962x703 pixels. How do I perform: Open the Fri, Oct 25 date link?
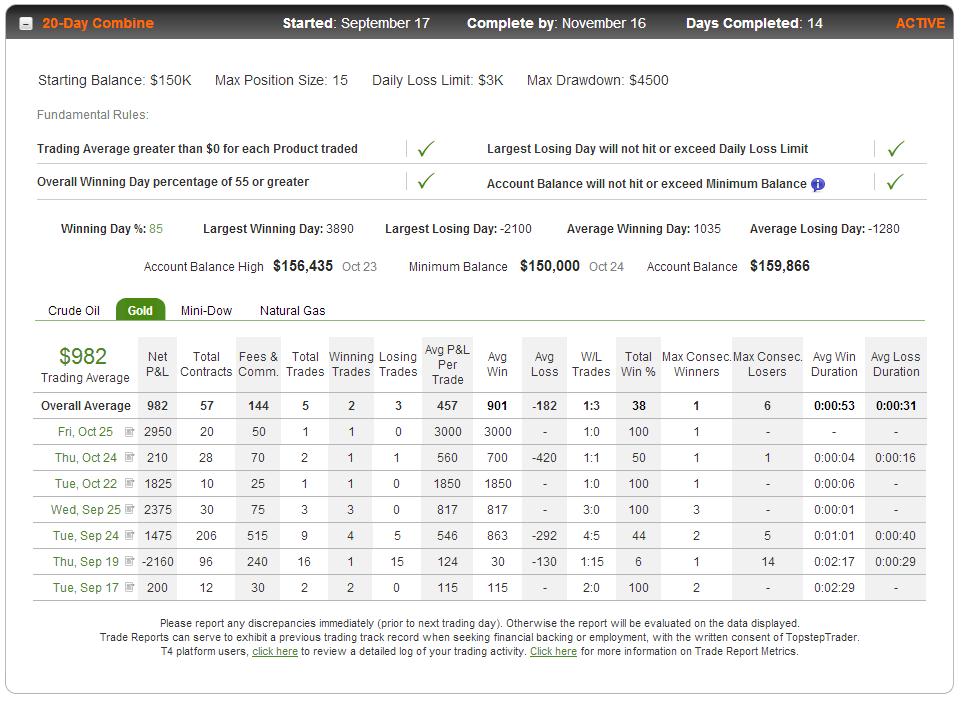point(85,432)
